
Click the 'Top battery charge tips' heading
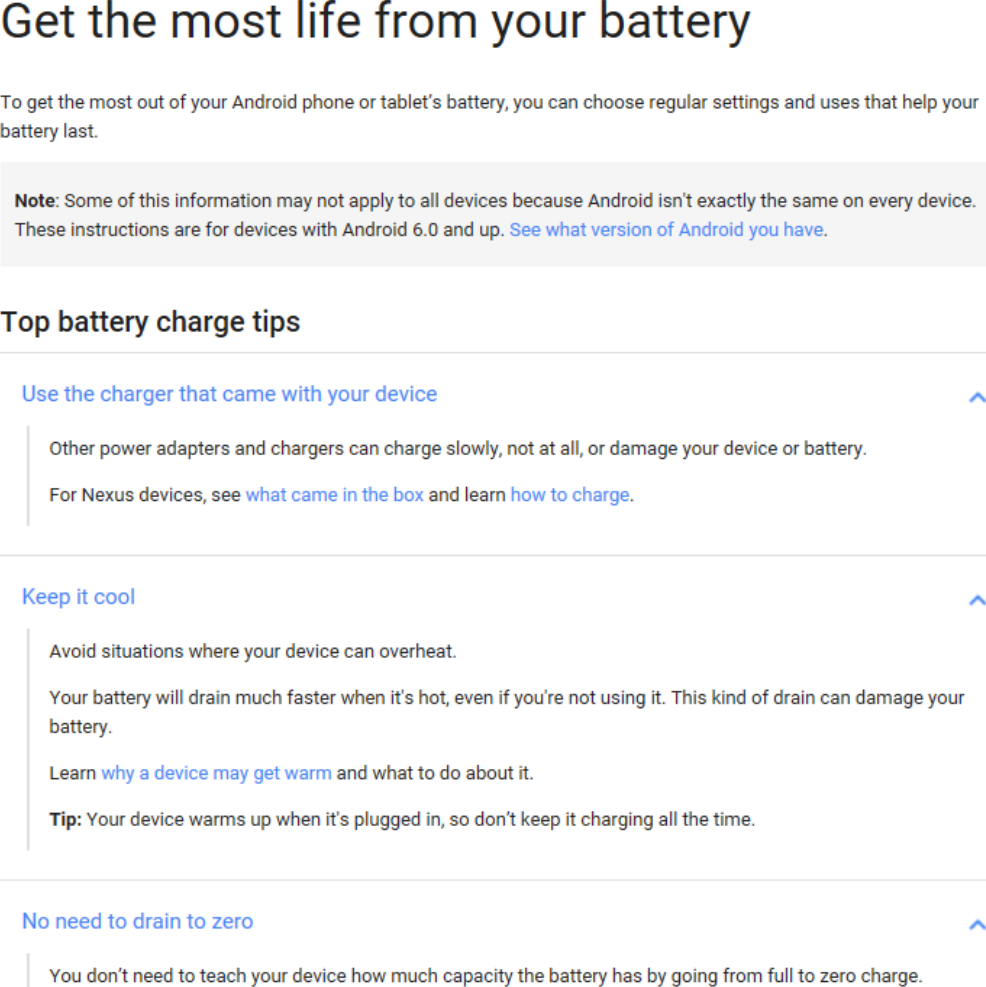point(150,322)
